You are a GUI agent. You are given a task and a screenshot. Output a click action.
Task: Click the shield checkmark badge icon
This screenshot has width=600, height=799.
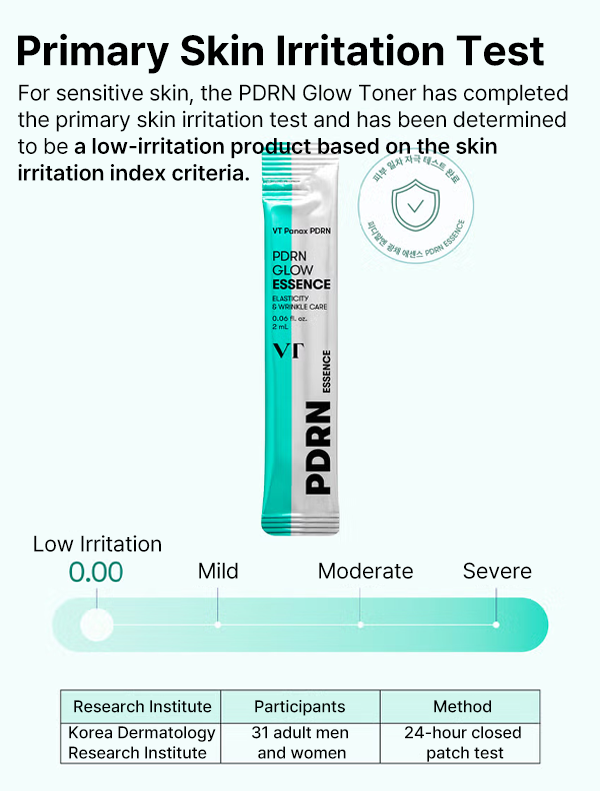coord(412,207)
